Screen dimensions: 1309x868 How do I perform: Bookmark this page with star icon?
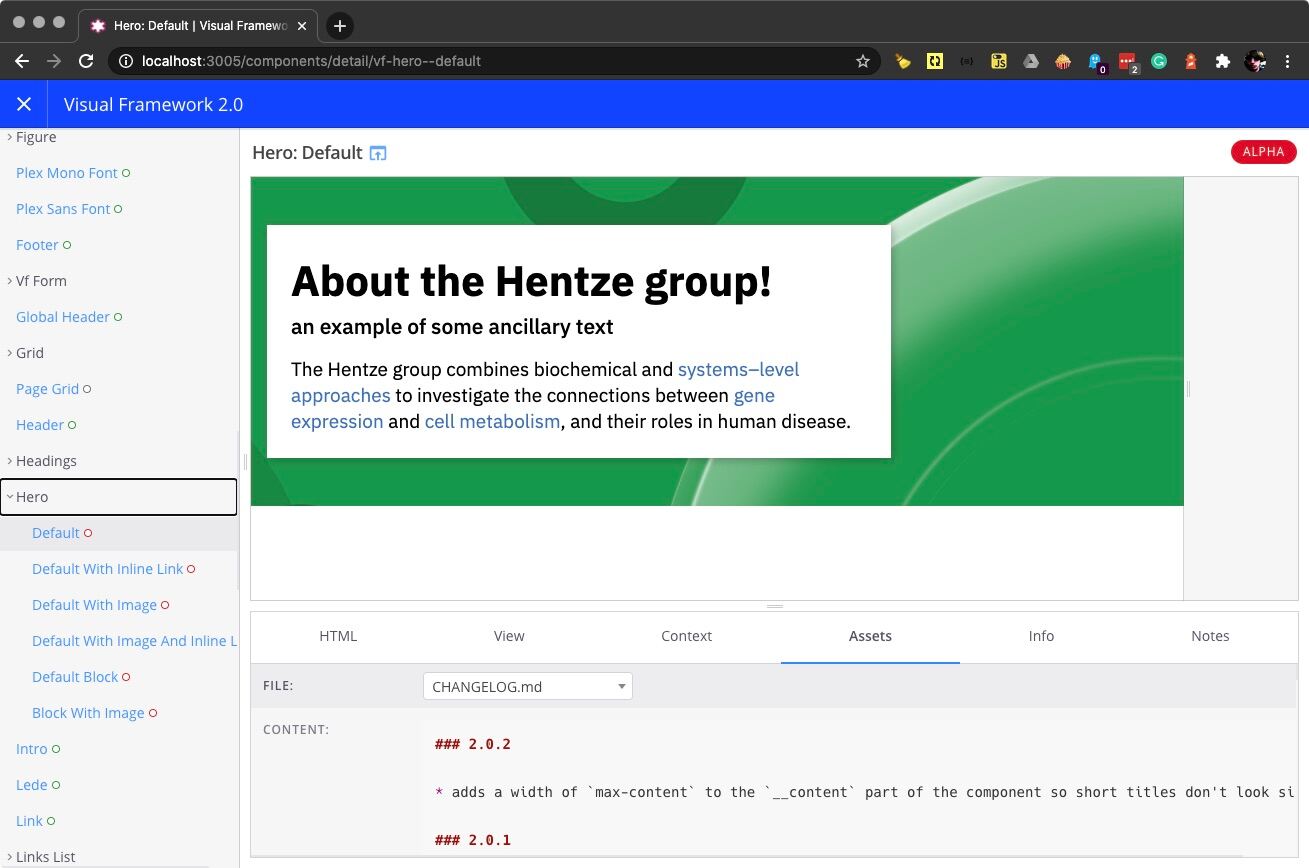pyautogui.click(x=863, y=61)
